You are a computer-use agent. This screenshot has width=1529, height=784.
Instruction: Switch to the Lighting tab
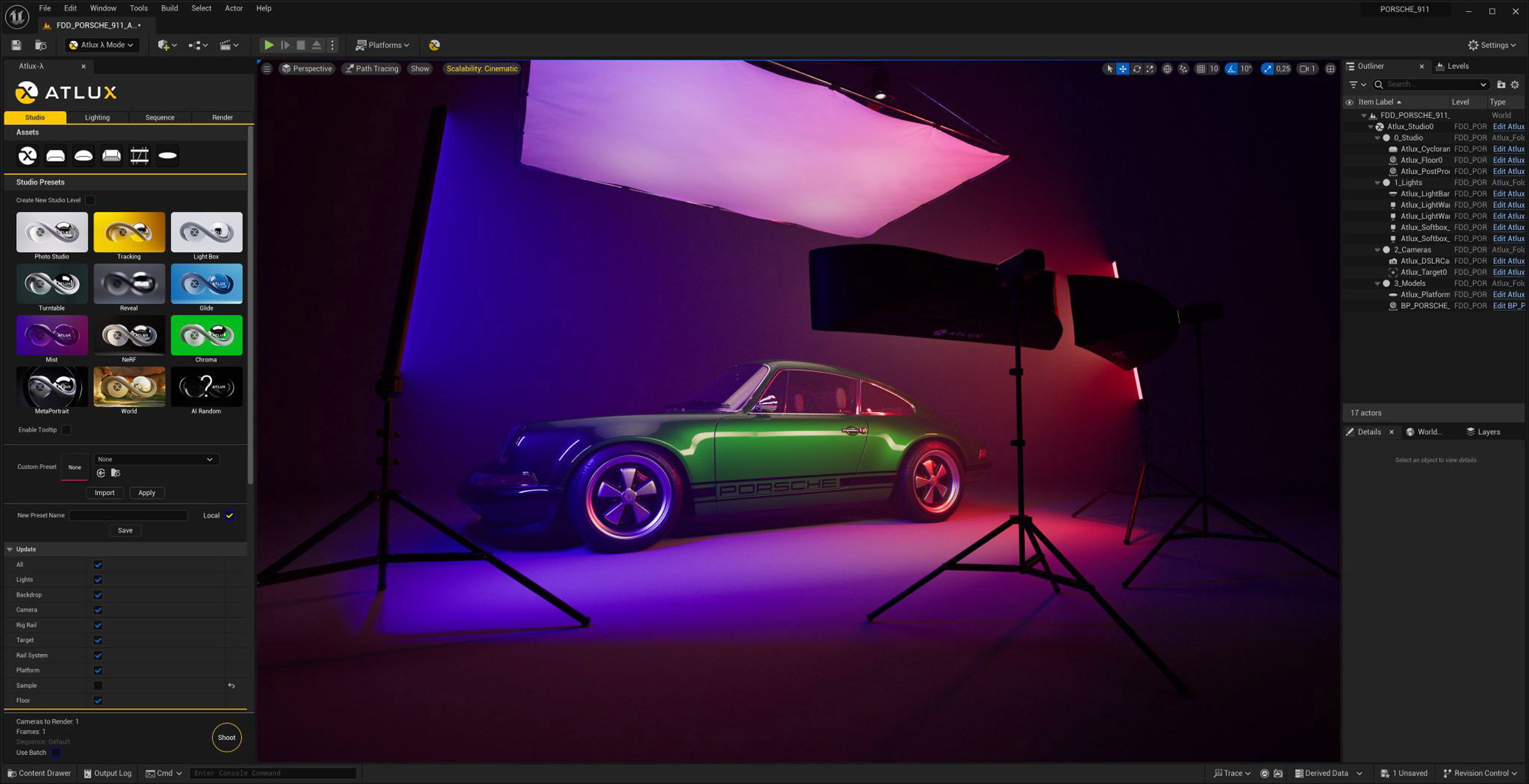pyautogui.click(x=97, y=118)
